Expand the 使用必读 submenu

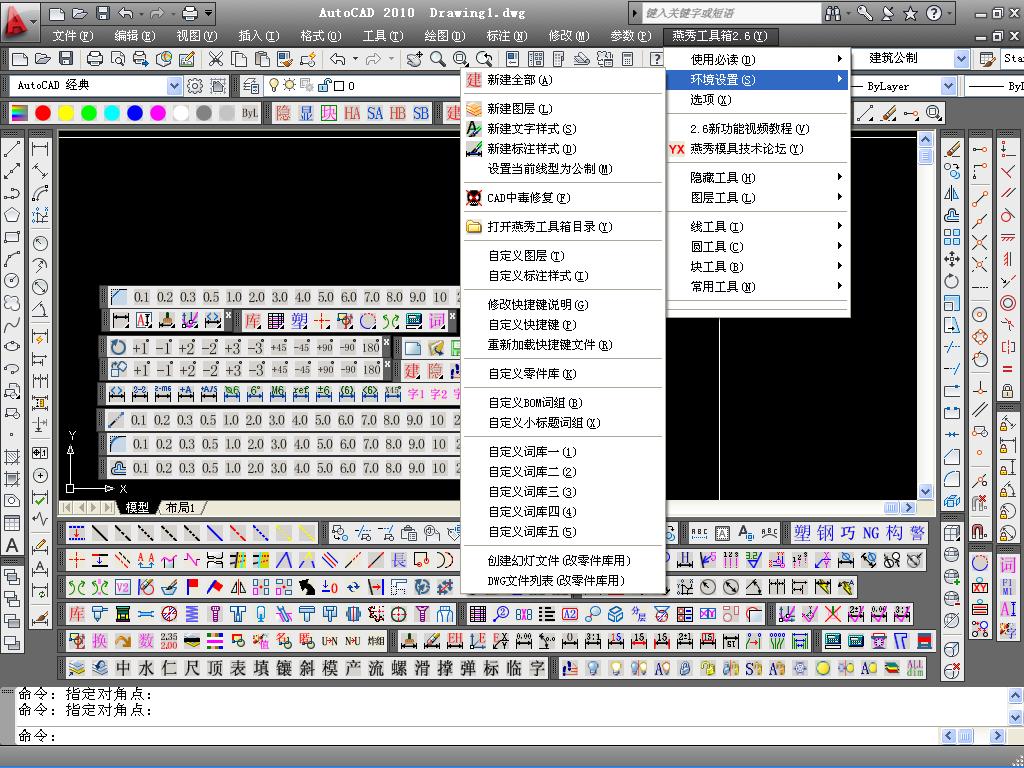tap(758, 59)
